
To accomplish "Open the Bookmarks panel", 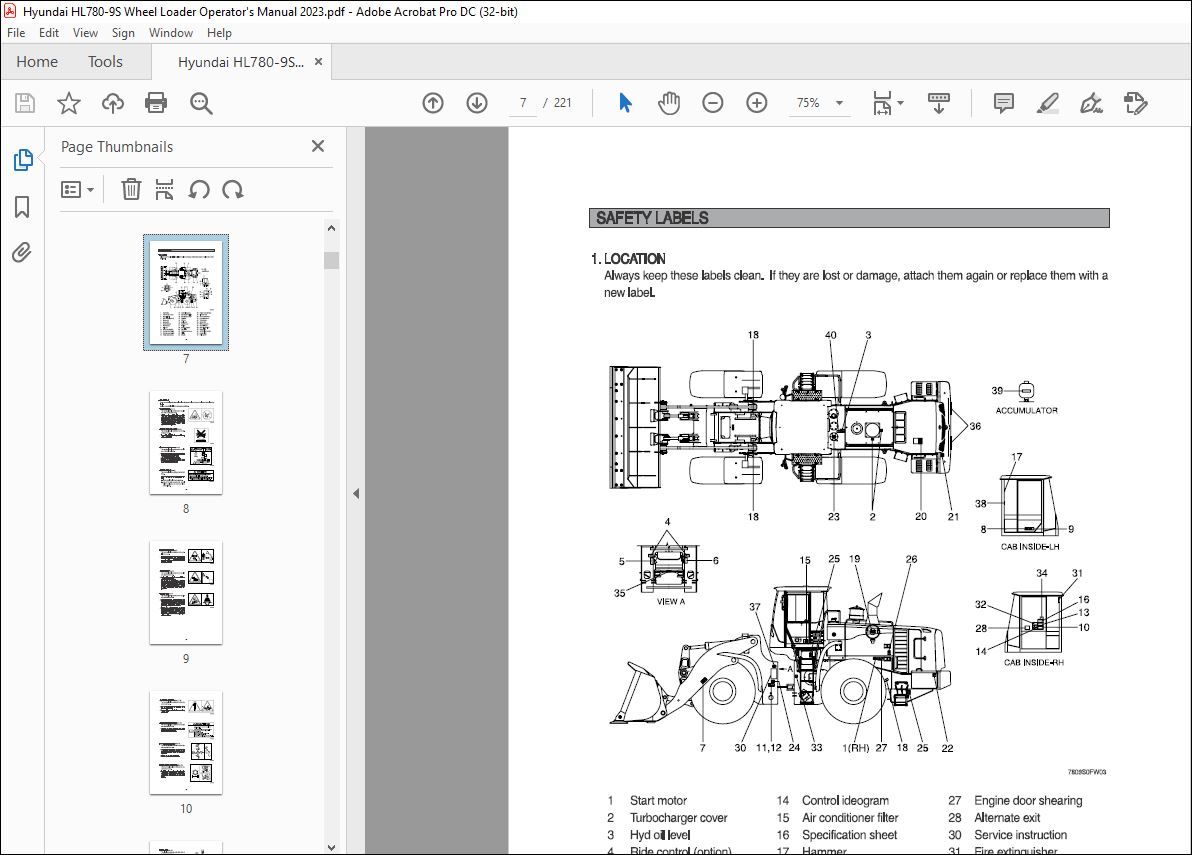I will [22, 206].
